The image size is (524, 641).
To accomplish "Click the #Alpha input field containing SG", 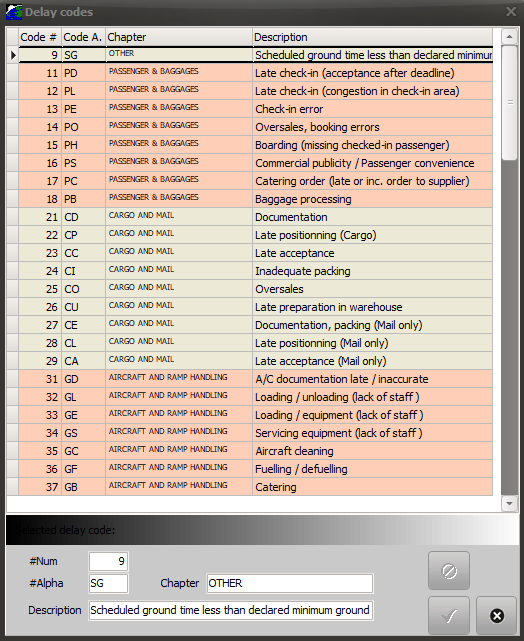I will [x=108, y=583].
